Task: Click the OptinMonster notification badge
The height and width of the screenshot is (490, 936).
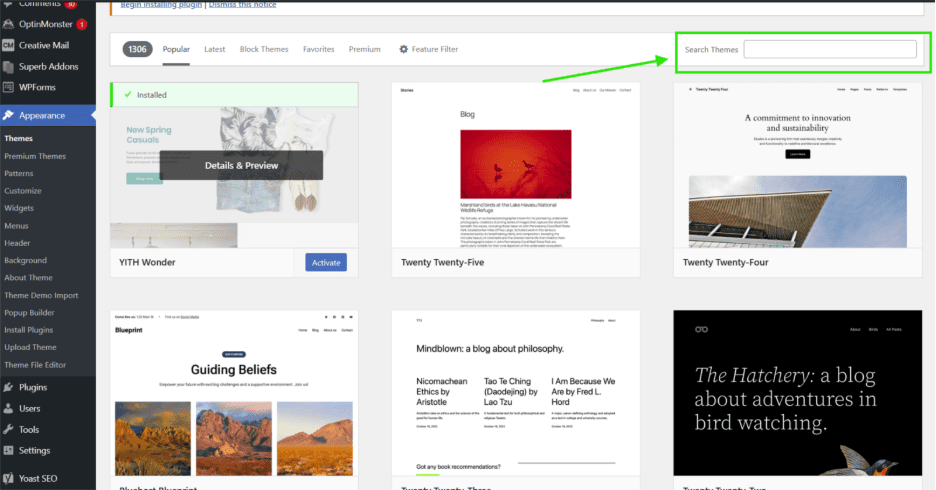Action: point(82,24)
